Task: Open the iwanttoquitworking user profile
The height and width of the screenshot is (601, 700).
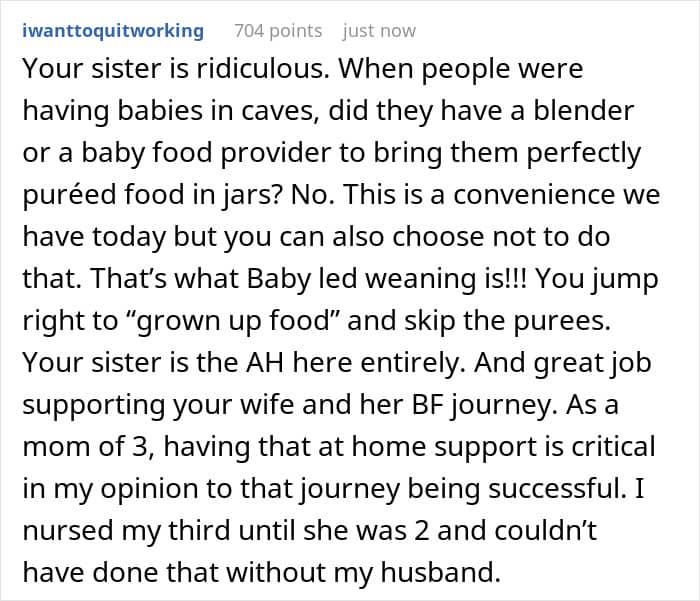Action: 111,31
